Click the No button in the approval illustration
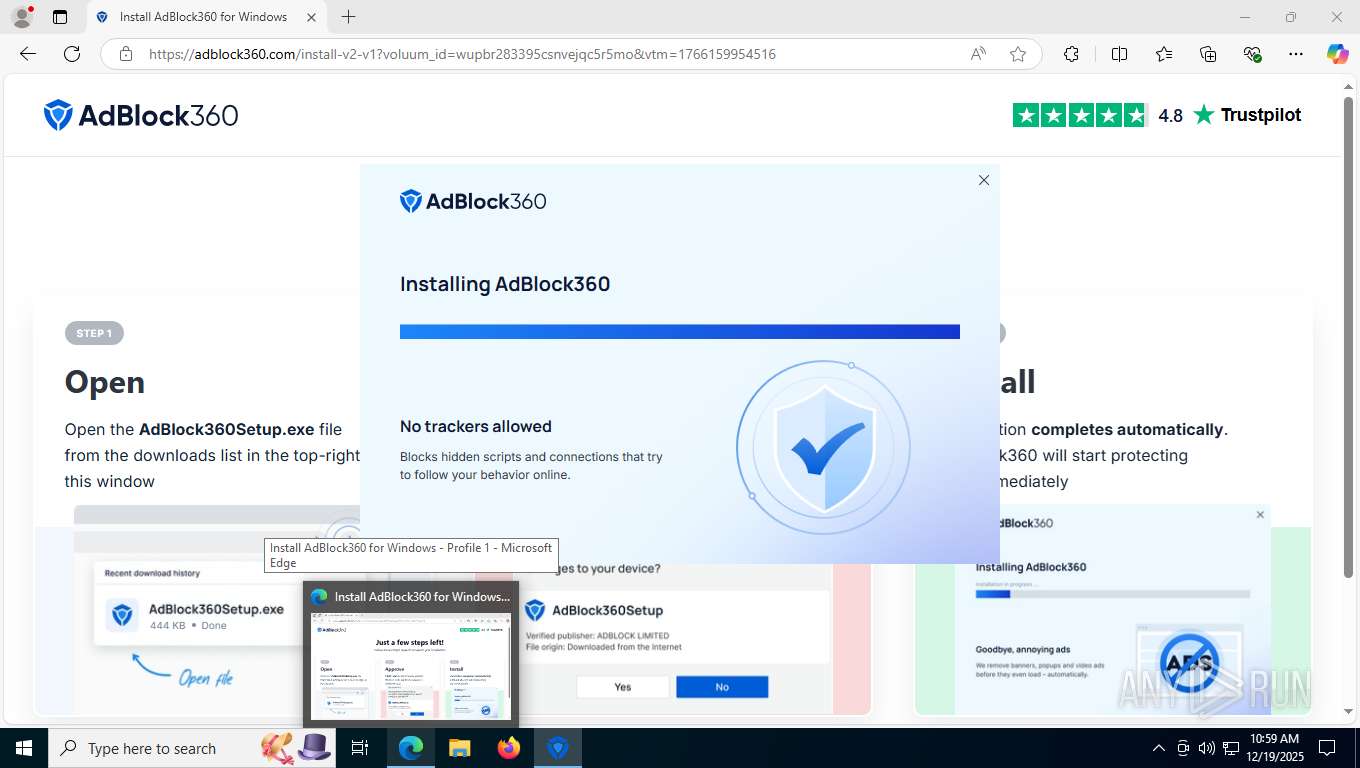Viewport: 1360px width, 768px height. pyautogui.click(x=722, y=687)
